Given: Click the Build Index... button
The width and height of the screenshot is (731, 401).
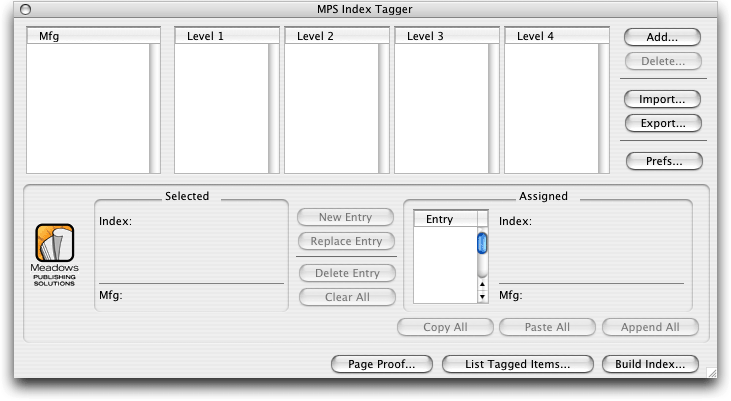Looking at the screenshot, I should [x=650, y=364].
